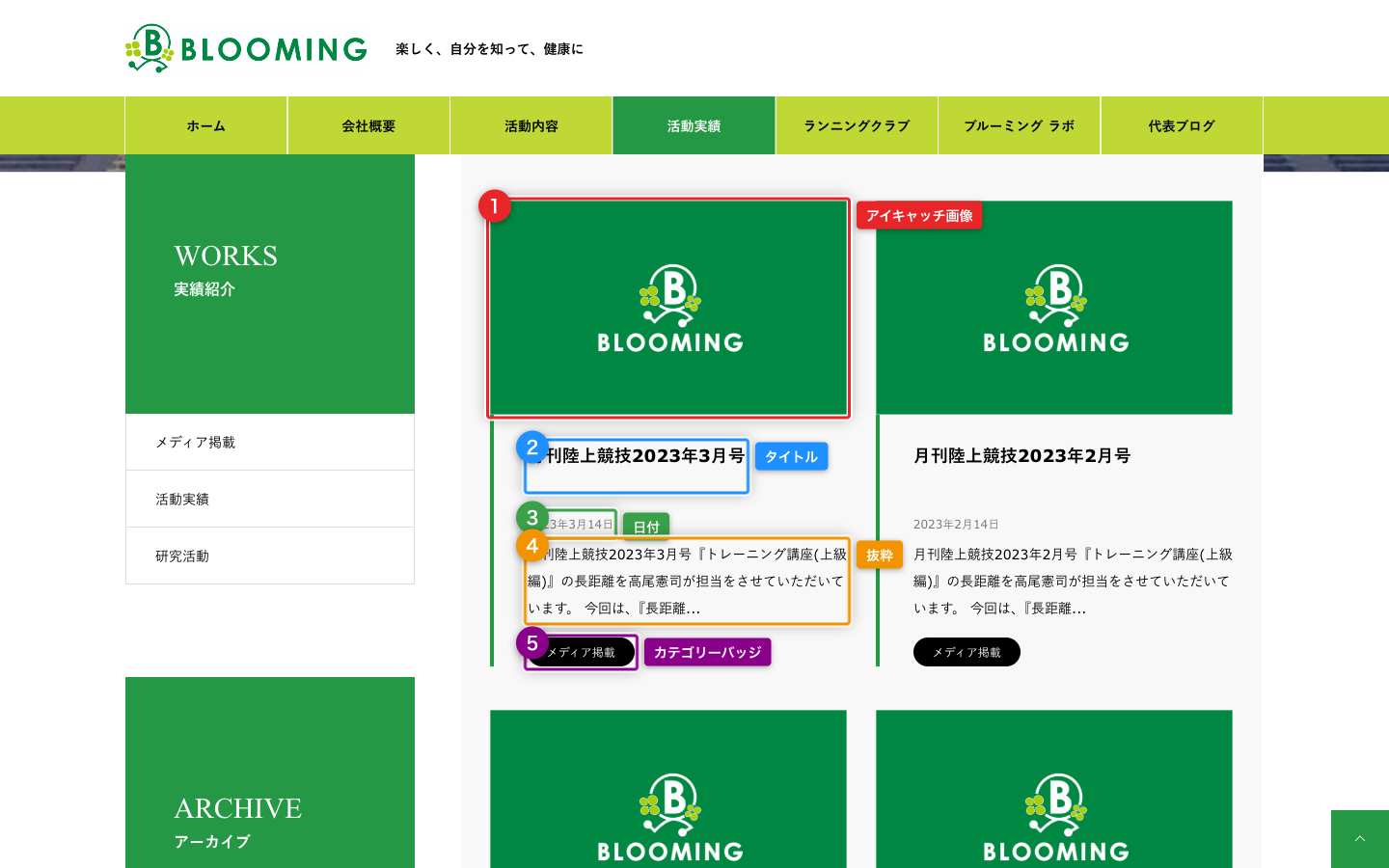Image resolution: width=1389 pixels, height=868 pixels.
Task: Open the 2023年2月号 article eyecatch image
Action: click(x=1054, y=308)
